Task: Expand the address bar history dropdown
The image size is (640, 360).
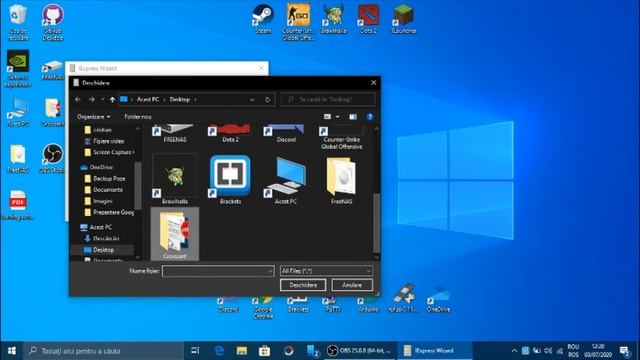Action: click(252, 100)
